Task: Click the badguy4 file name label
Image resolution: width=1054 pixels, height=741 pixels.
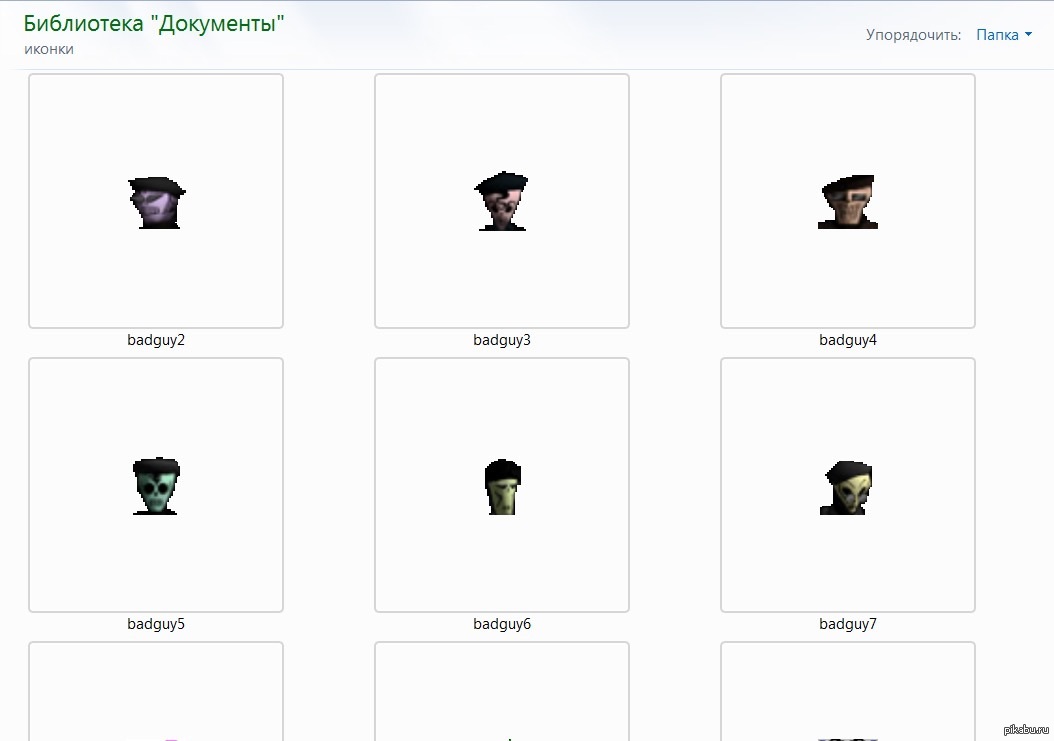Action: pos(848,340)
